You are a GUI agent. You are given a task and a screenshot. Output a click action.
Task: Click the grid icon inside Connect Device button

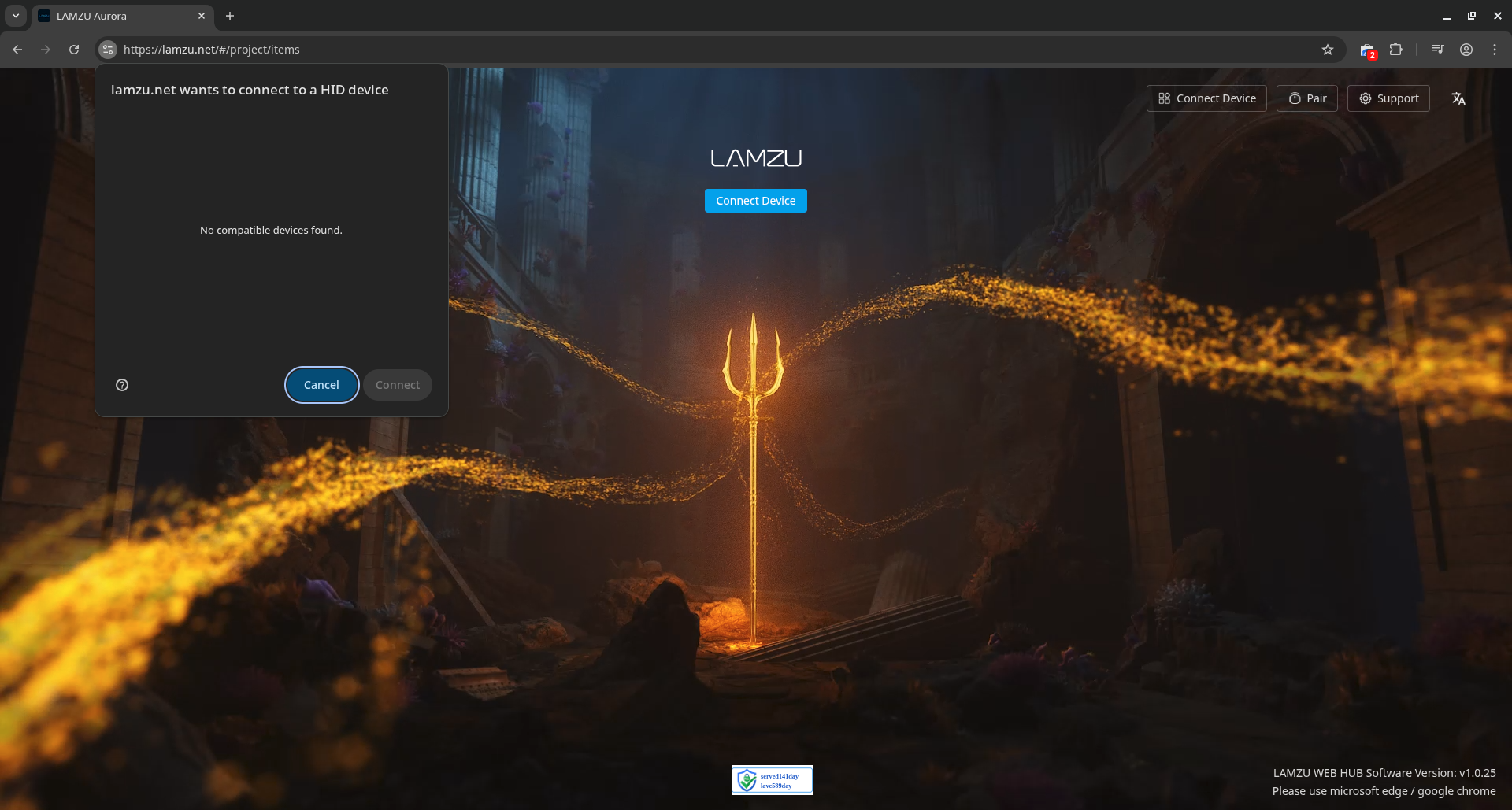pos(1165,98)
